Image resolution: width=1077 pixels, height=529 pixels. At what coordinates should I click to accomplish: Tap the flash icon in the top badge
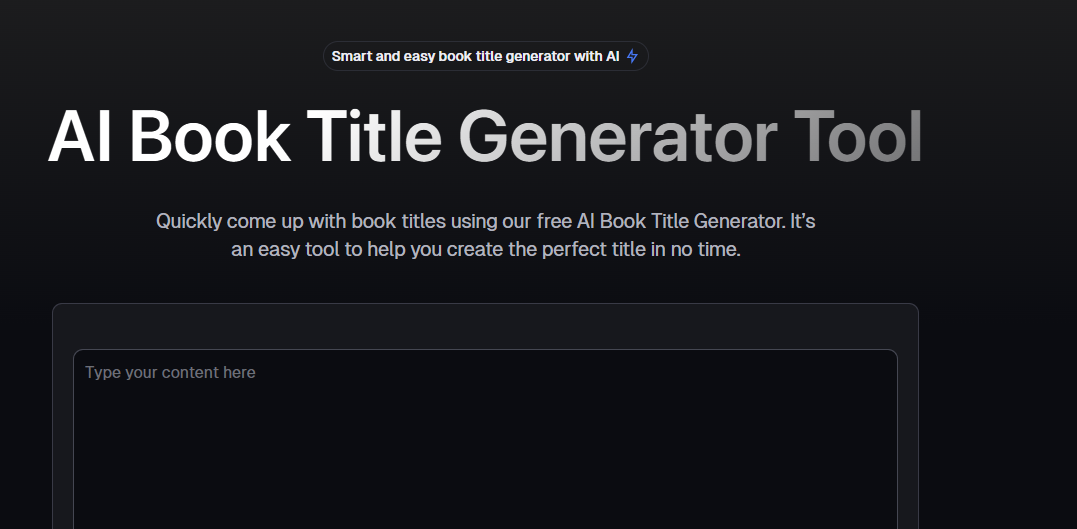tap(632, 56)
